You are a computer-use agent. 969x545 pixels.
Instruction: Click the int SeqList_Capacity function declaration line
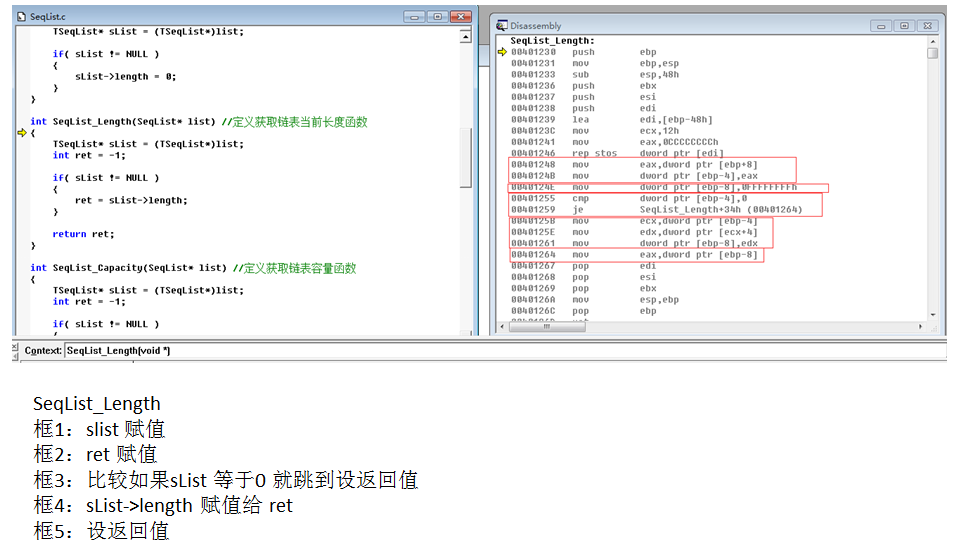pyautogui.click(x=193, y=268)
